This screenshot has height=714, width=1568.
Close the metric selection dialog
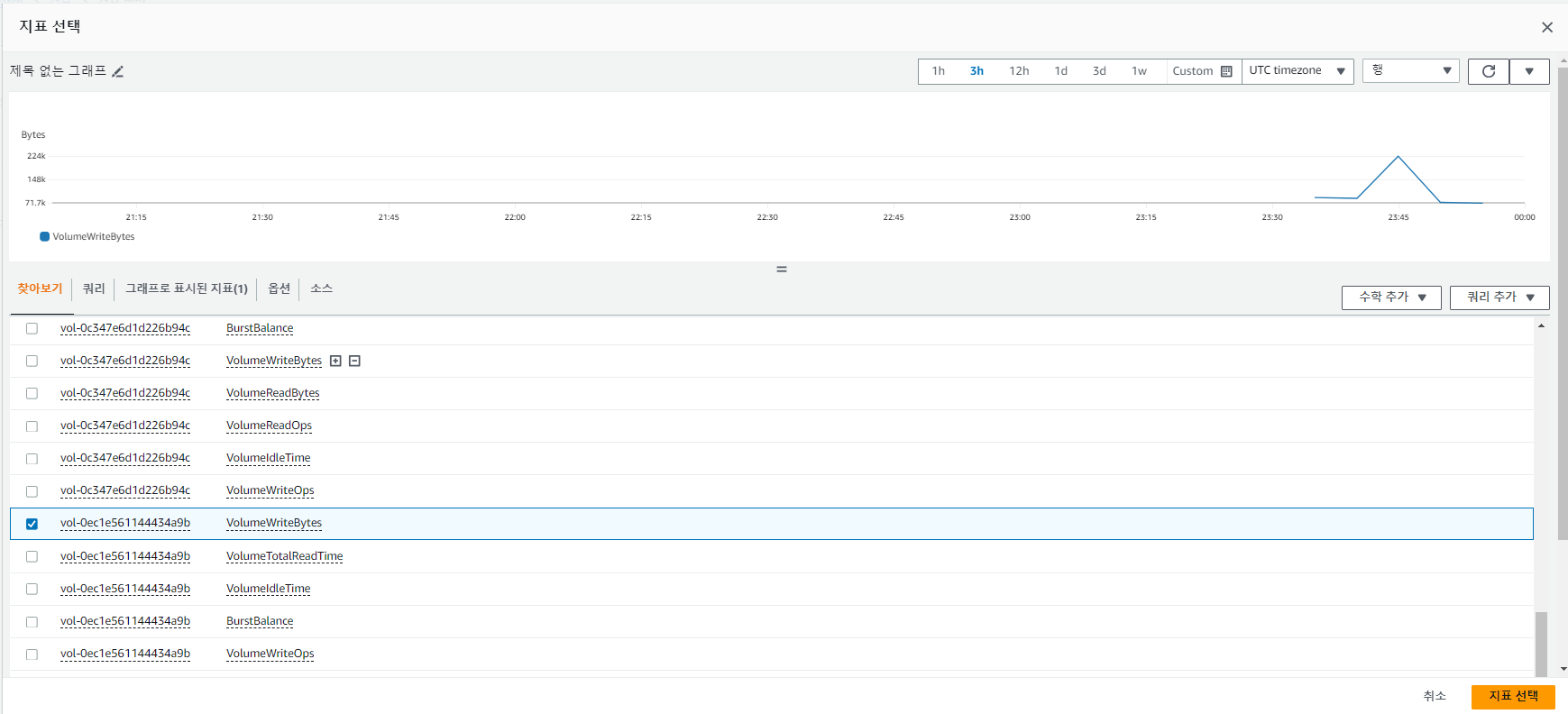(x=1546, y=27)
